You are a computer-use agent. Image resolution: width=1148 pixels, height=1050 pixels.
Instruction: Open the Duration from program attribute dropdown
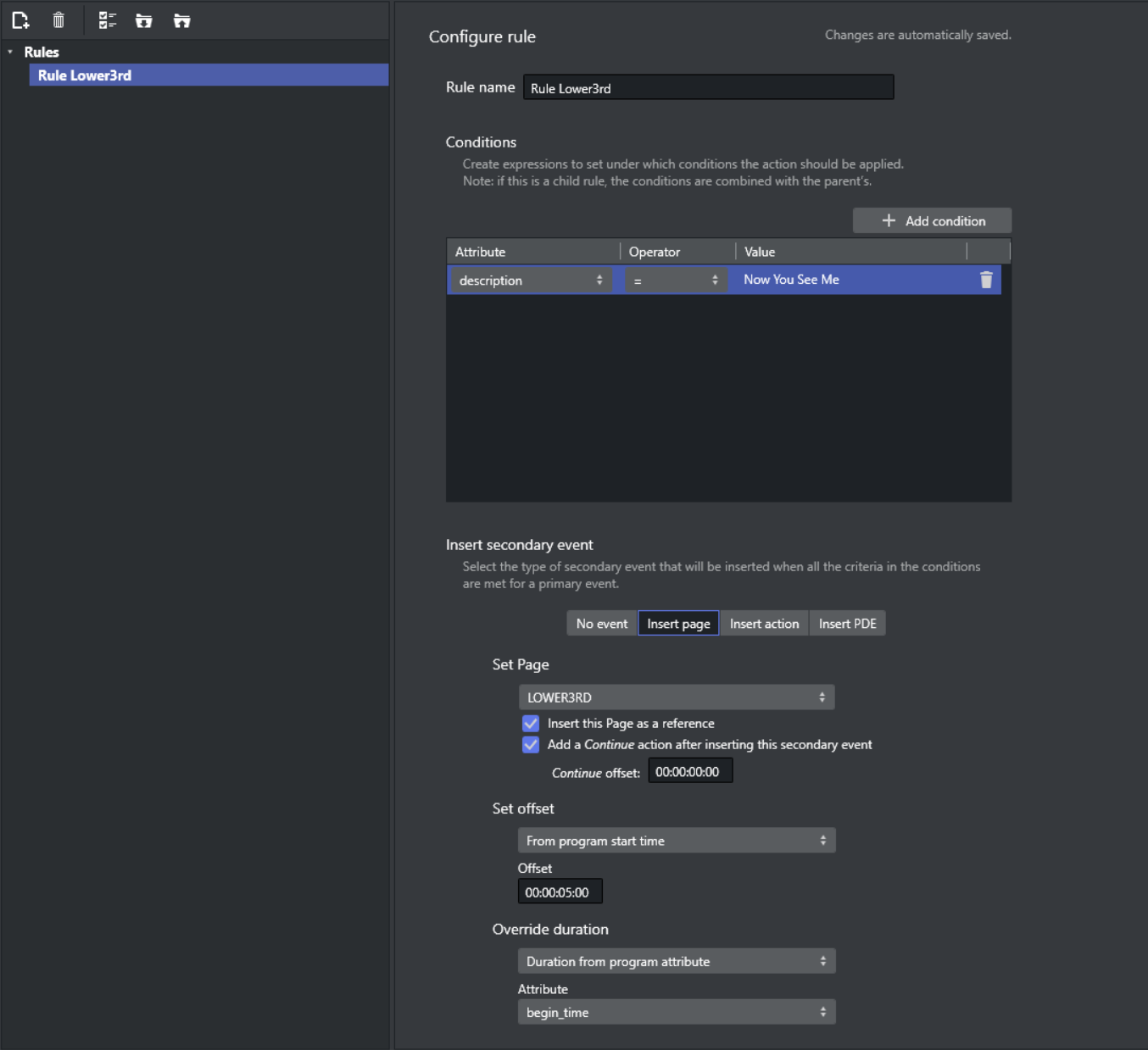tap(677, 961)
